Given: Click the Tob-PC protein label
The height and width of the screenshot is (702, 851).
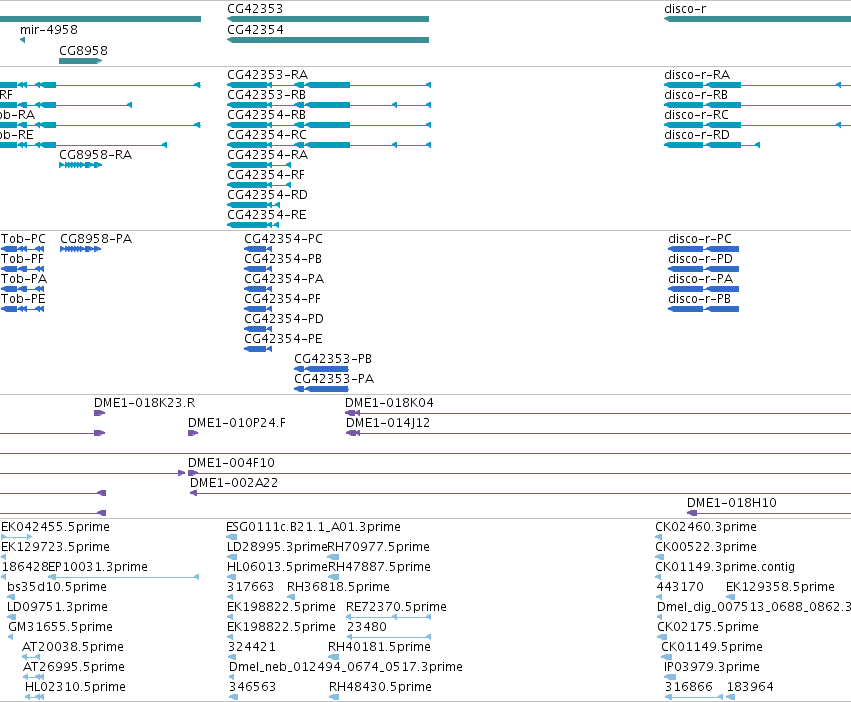Looking at the screenshot, I should pyautogui.click(x=23, y=239).
